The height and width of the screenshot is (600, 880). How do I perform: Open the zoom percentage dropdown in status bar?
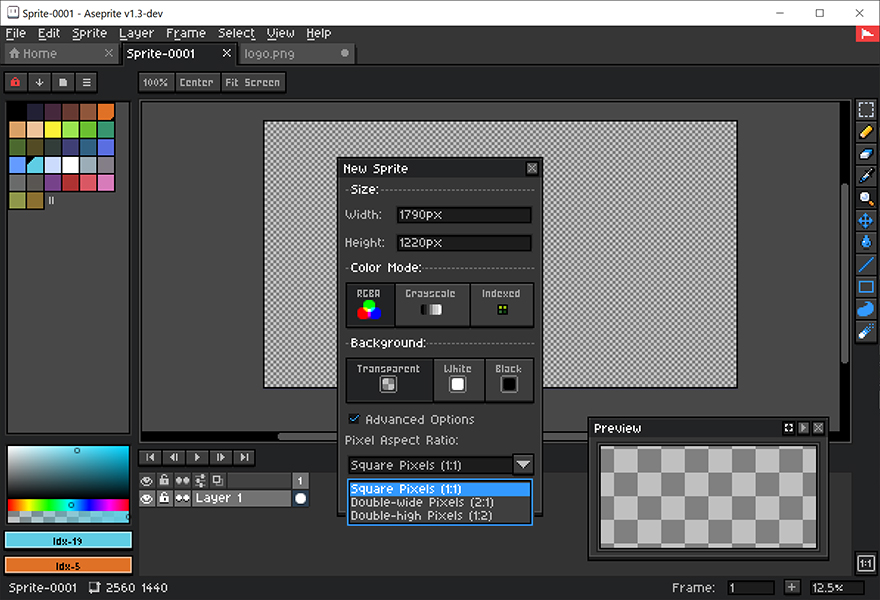point(835,588)
